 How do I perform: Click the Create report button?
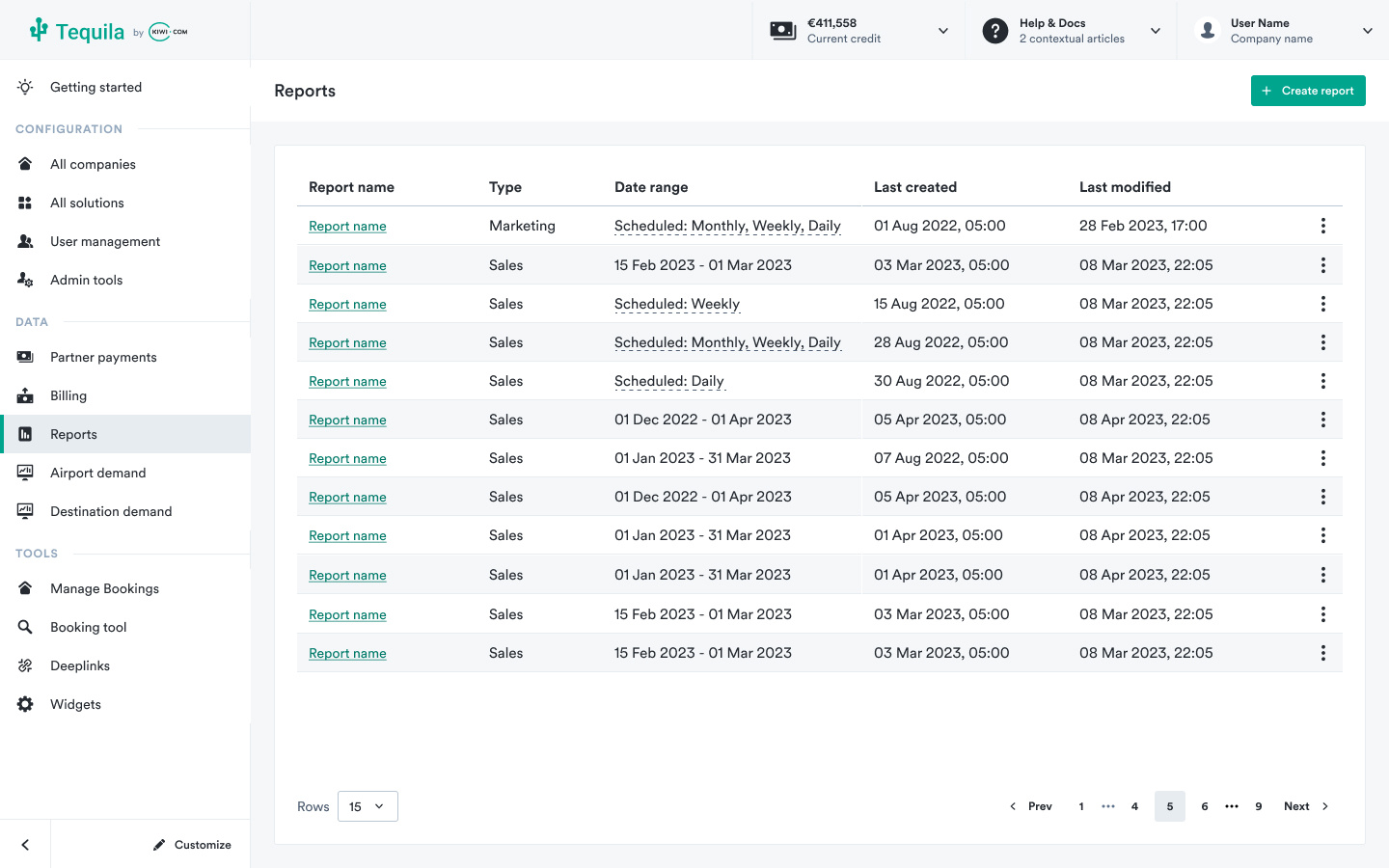click(1307, 91)
